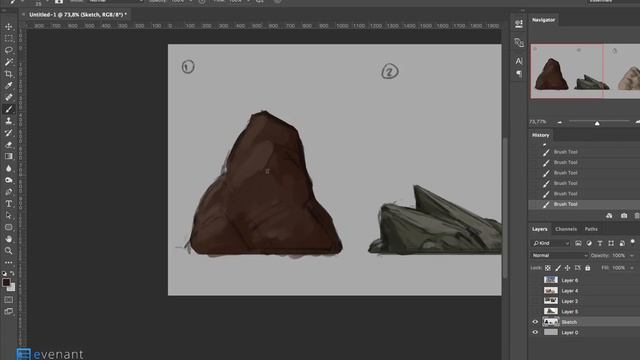Select the History Brush tool
The image size is (640, 360).
click(9, 133)
